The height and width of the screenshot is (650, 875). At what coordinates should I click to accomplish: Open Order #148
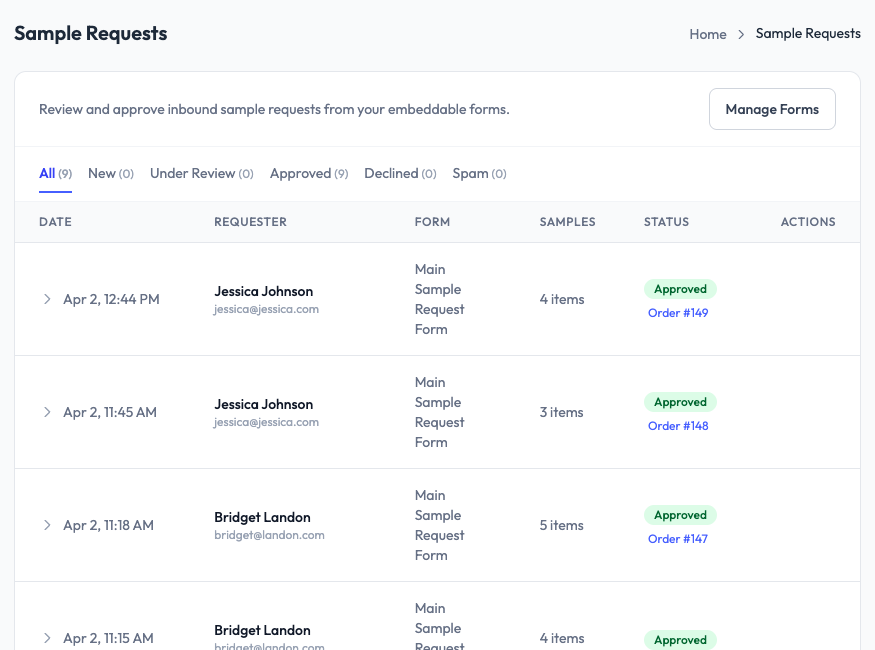(x=678, y=425)
